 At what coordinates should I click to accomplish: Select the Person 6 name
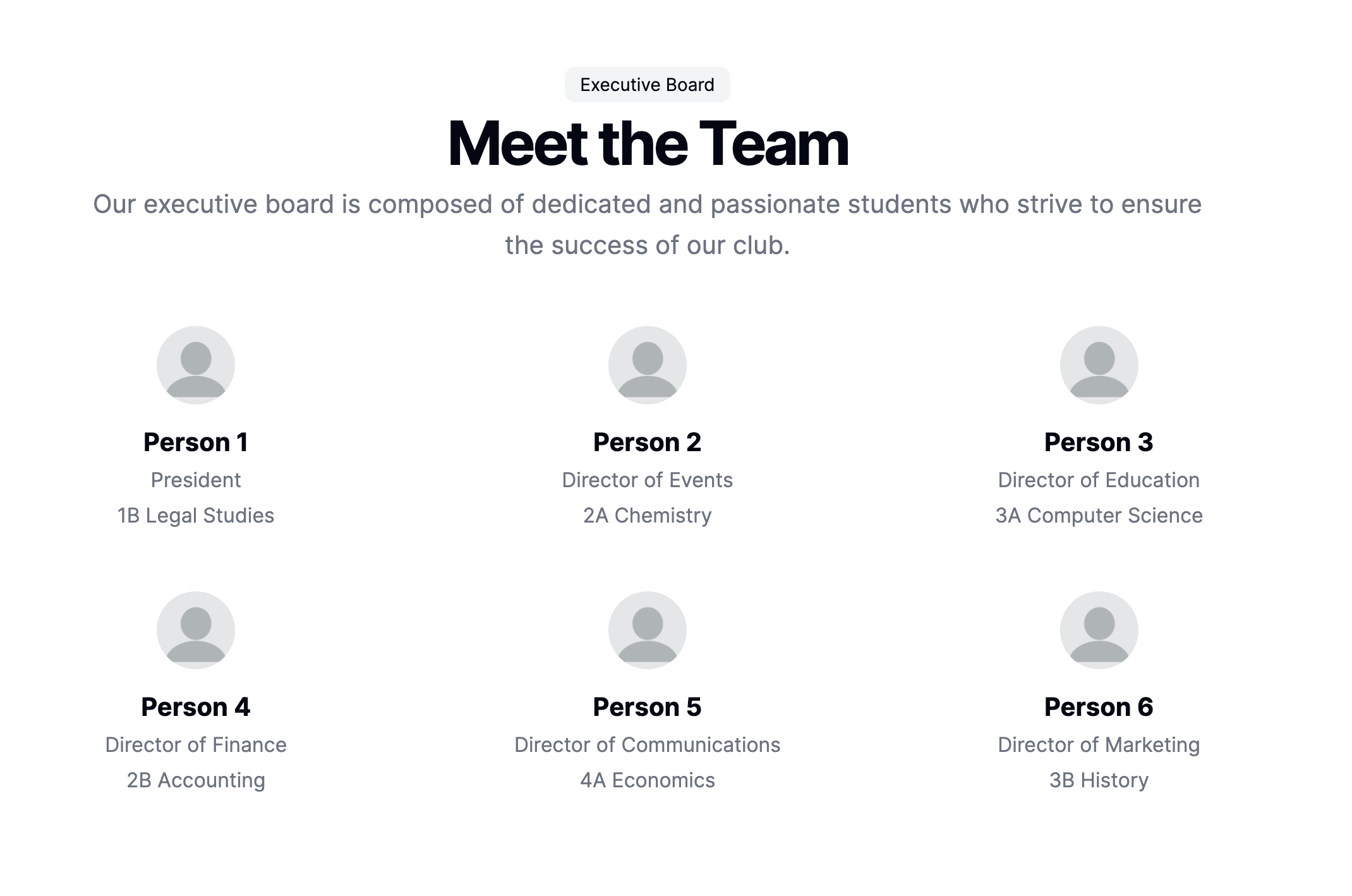[x=1099, y=707]
